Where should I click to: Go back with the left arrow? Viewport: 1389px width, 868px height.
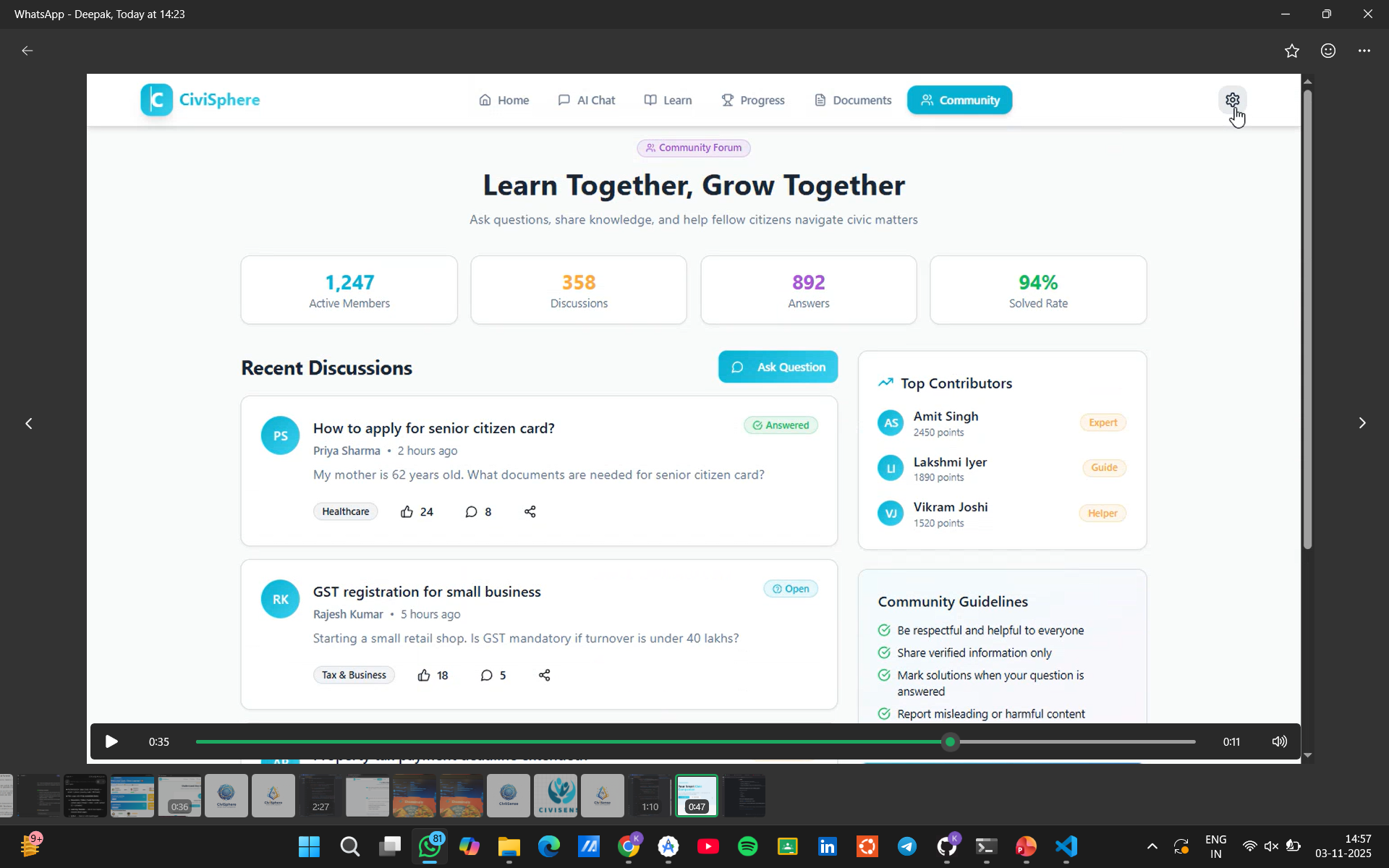click(27, 51)
